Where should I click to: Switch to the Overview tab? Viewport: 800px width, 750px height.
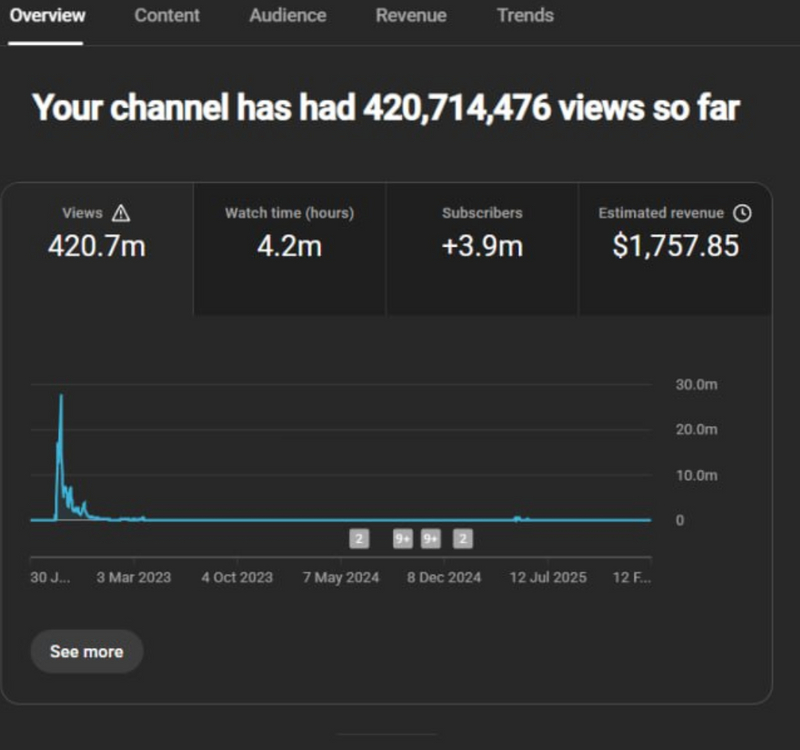click(47, 16)
